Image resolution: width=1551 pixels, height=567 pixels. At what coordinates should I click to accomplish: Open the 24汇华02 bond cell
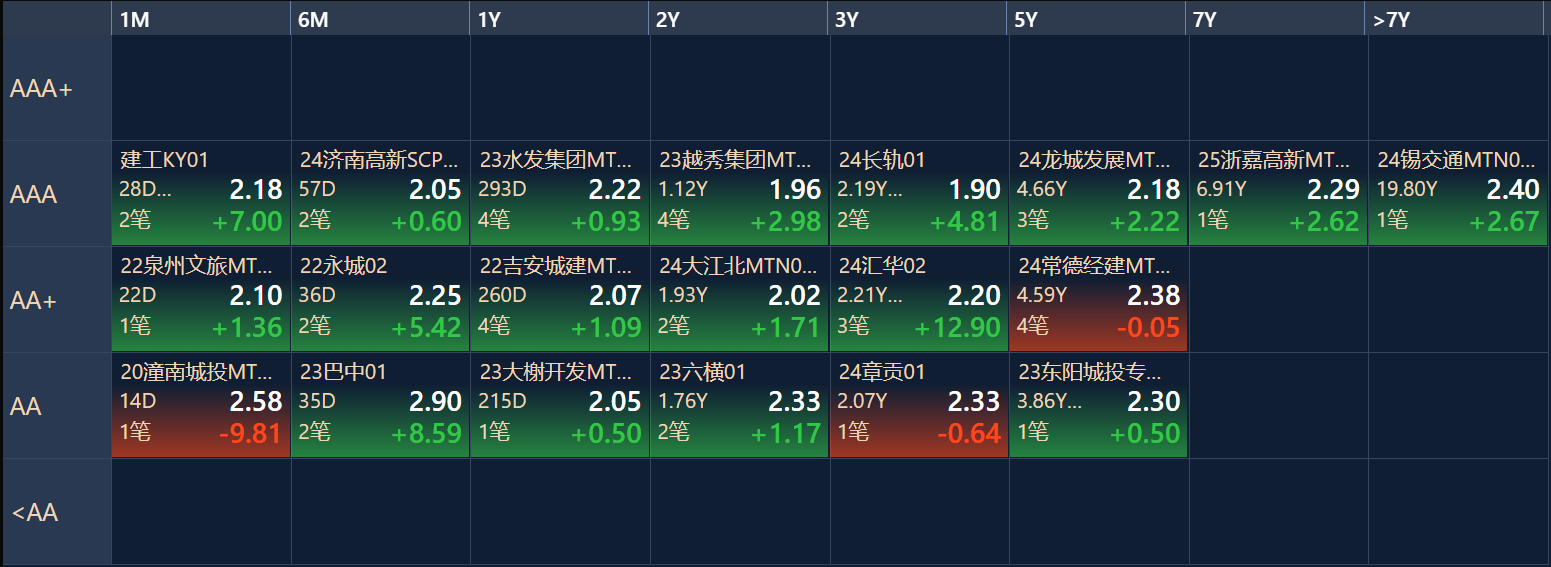[919, 299]
